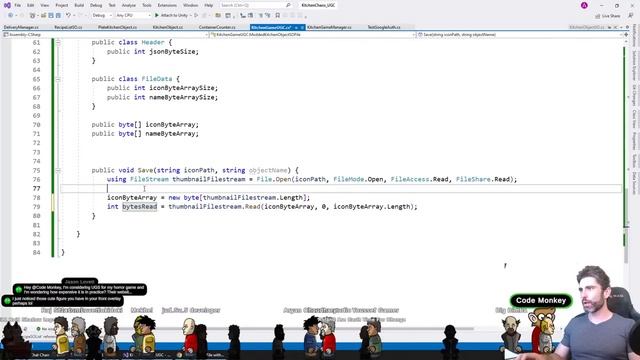Click the Open File toolbar icon
Image resolution: width=640 pixels, height=360 pixels.
tap(43, 16)
